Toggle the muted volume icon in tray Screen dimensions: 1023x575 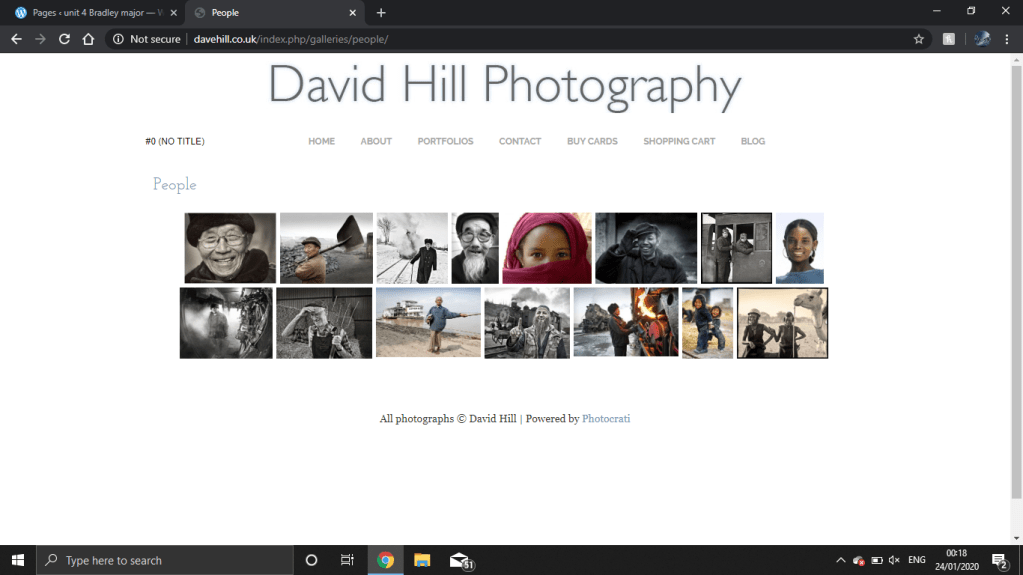(894, 560)
